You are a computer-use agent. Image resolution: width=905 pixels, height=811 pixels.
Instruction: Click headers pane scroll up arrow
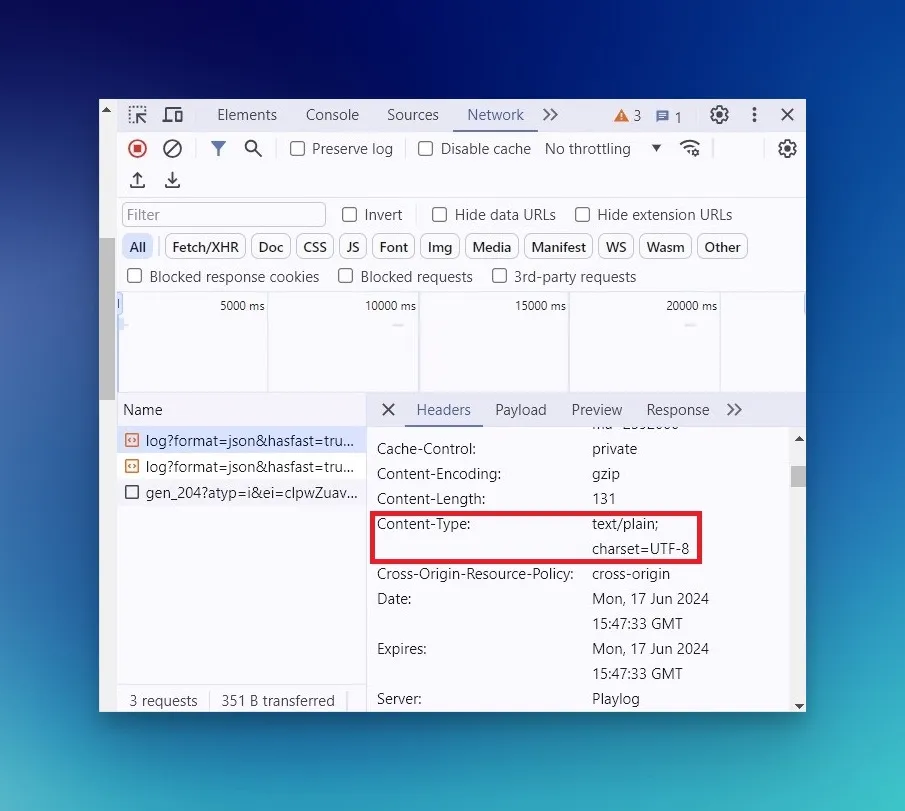[x=799, y=439]
